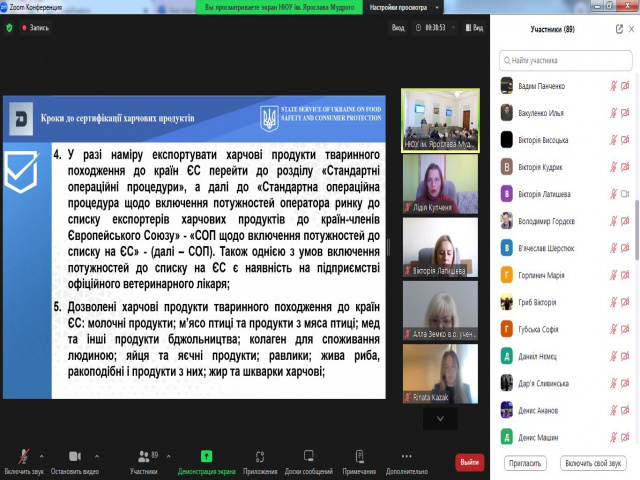
Task: Toggle Денис Ананов's muted microphone icon
Action: coord(612,410)
